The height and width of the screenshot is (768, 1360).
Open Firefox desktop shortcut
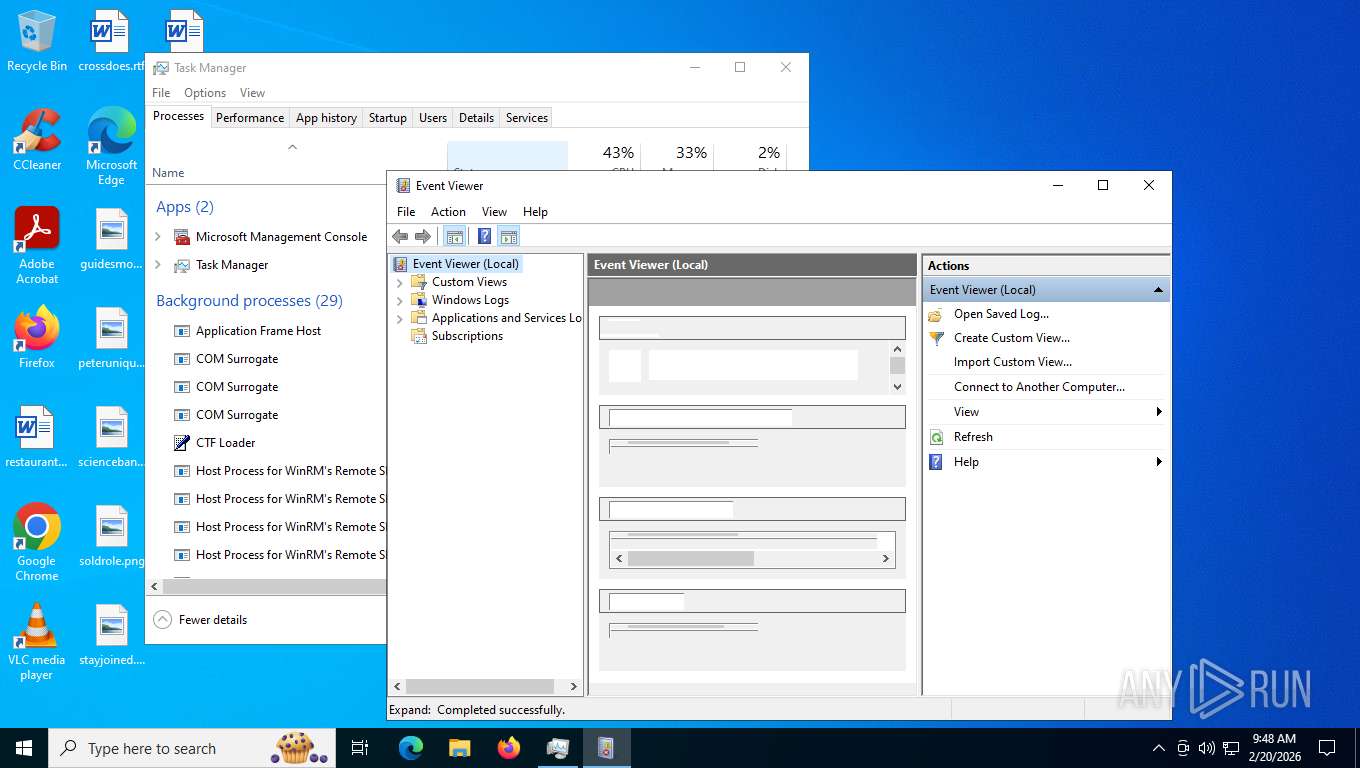pos(37,338)
